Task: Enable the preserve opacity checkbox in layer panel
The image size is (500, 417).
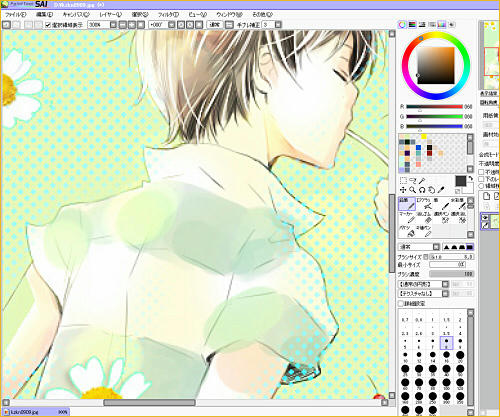Action: click(x=481, y=172)
